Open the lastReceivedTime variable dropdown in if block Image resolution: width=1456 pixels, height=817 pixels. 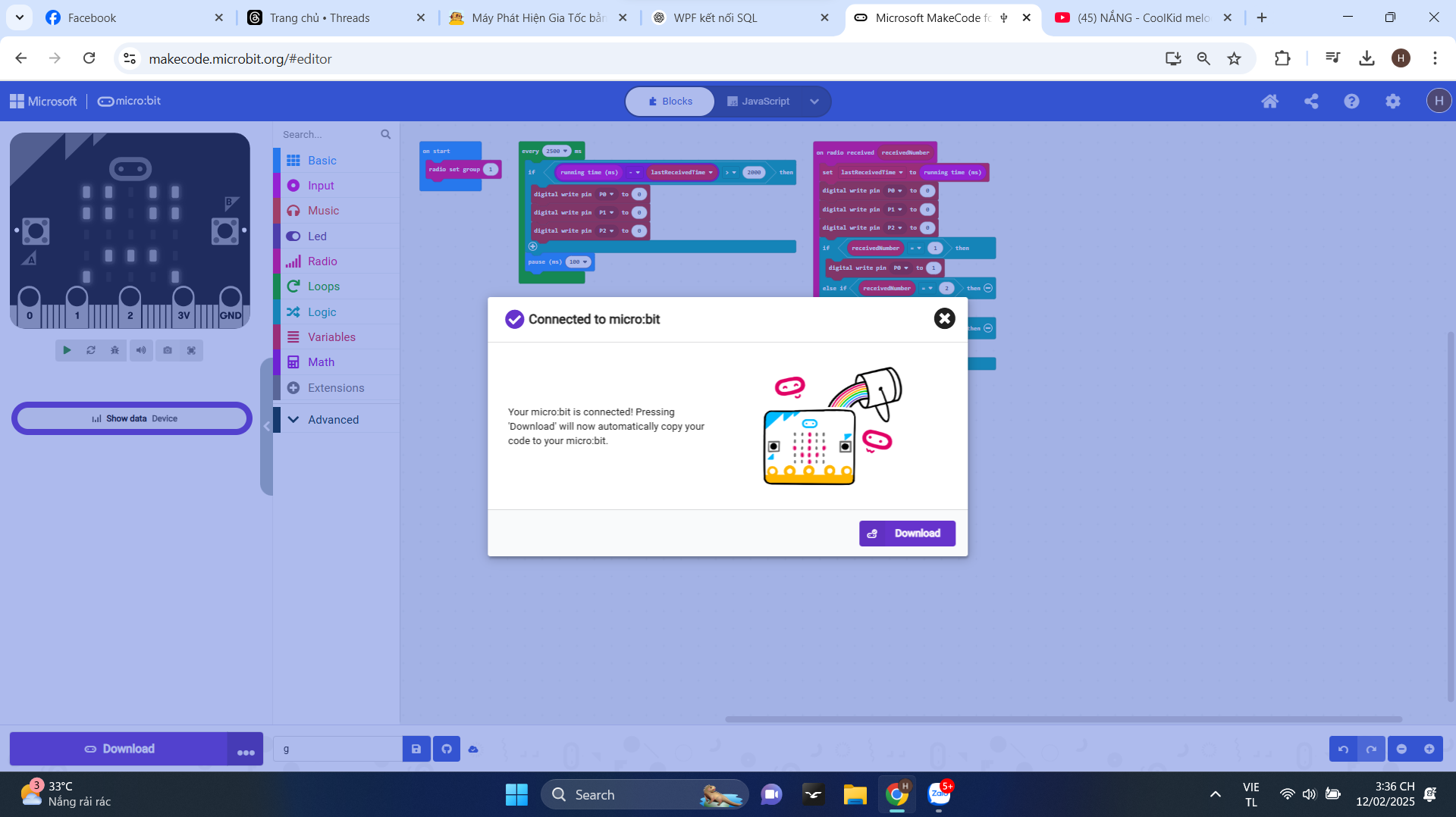(x=681, y=173)
